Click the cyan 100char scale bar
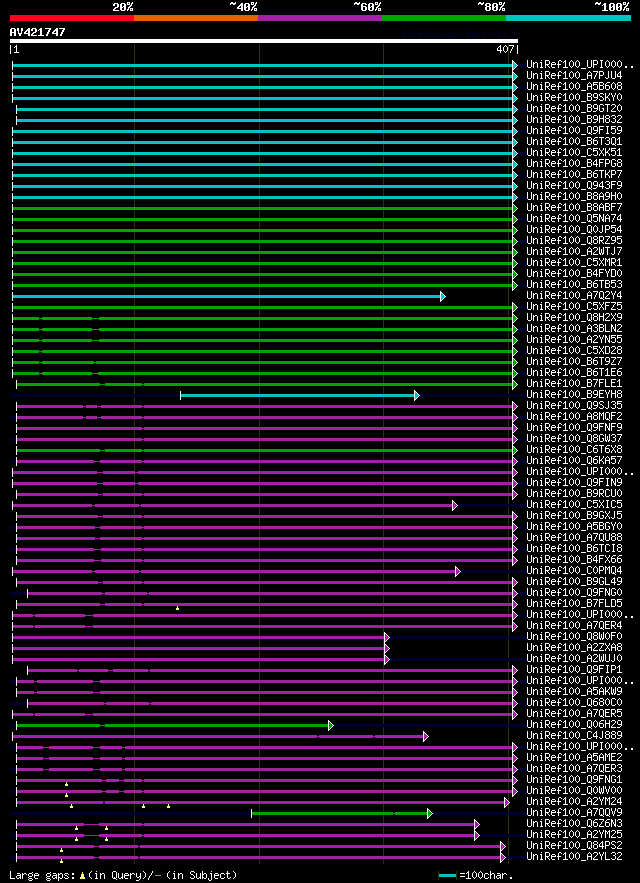The width and height of the screenshot is (640, 883). 447,876
